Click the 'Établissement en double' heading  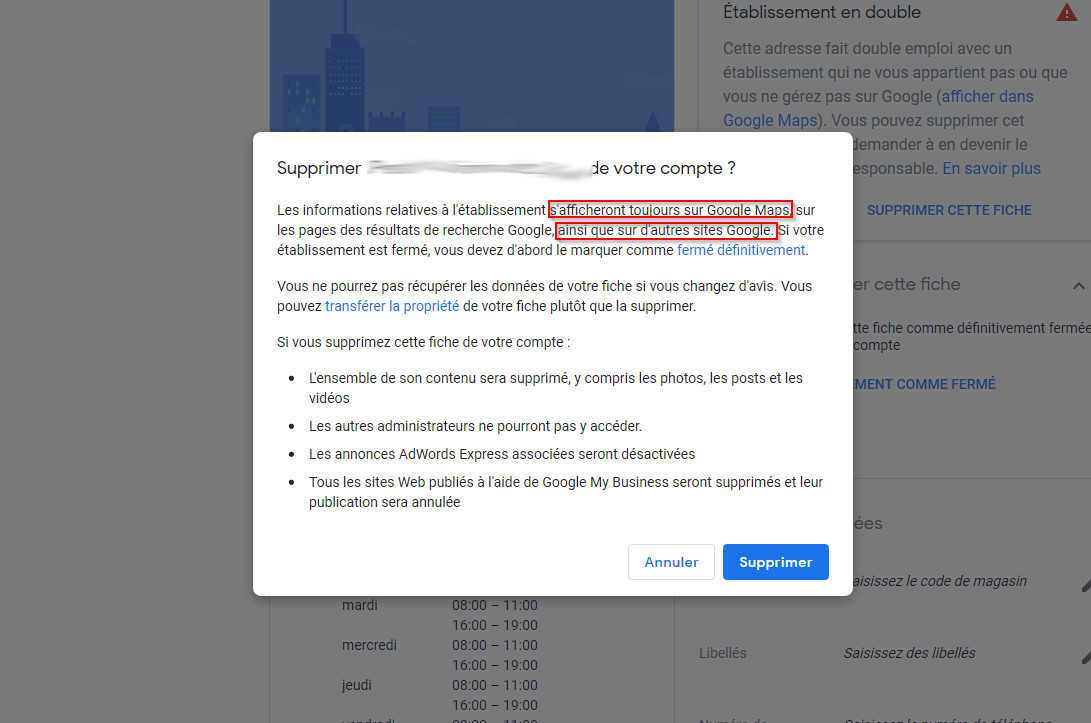822,12
